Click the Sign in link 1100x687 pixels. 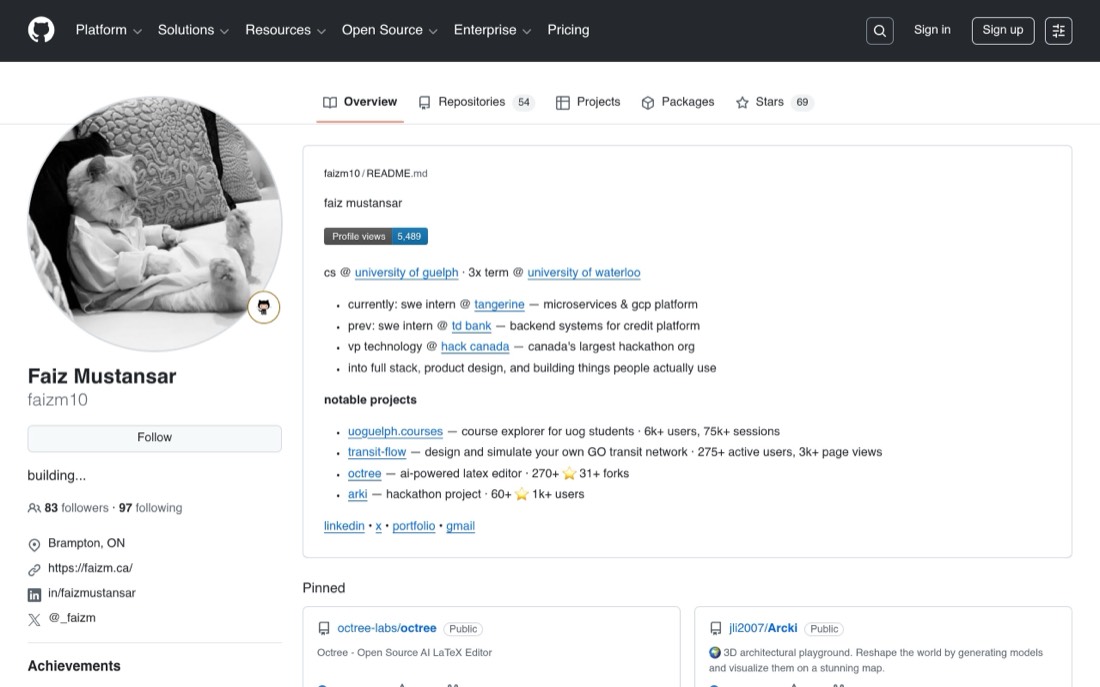pyautogui.click(x=932, y=30)
